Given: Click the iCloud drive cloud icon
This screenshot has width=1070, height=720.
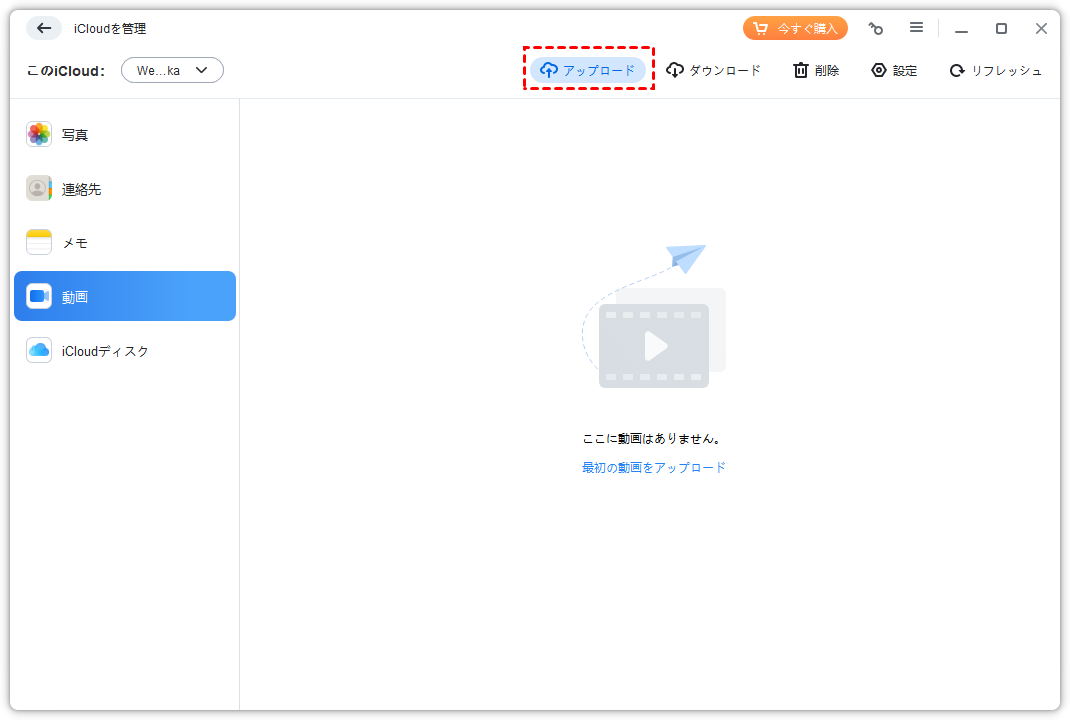Looking at the screenshot, I should pyautogui.click(x=39, y=350).
